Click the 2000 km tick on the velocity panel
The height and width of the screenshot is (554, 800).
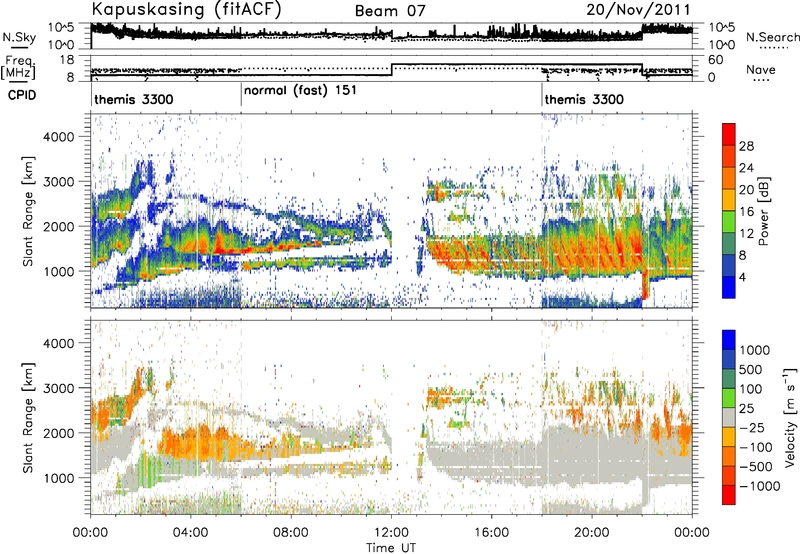pyautogui.click(x=59, y=433)
